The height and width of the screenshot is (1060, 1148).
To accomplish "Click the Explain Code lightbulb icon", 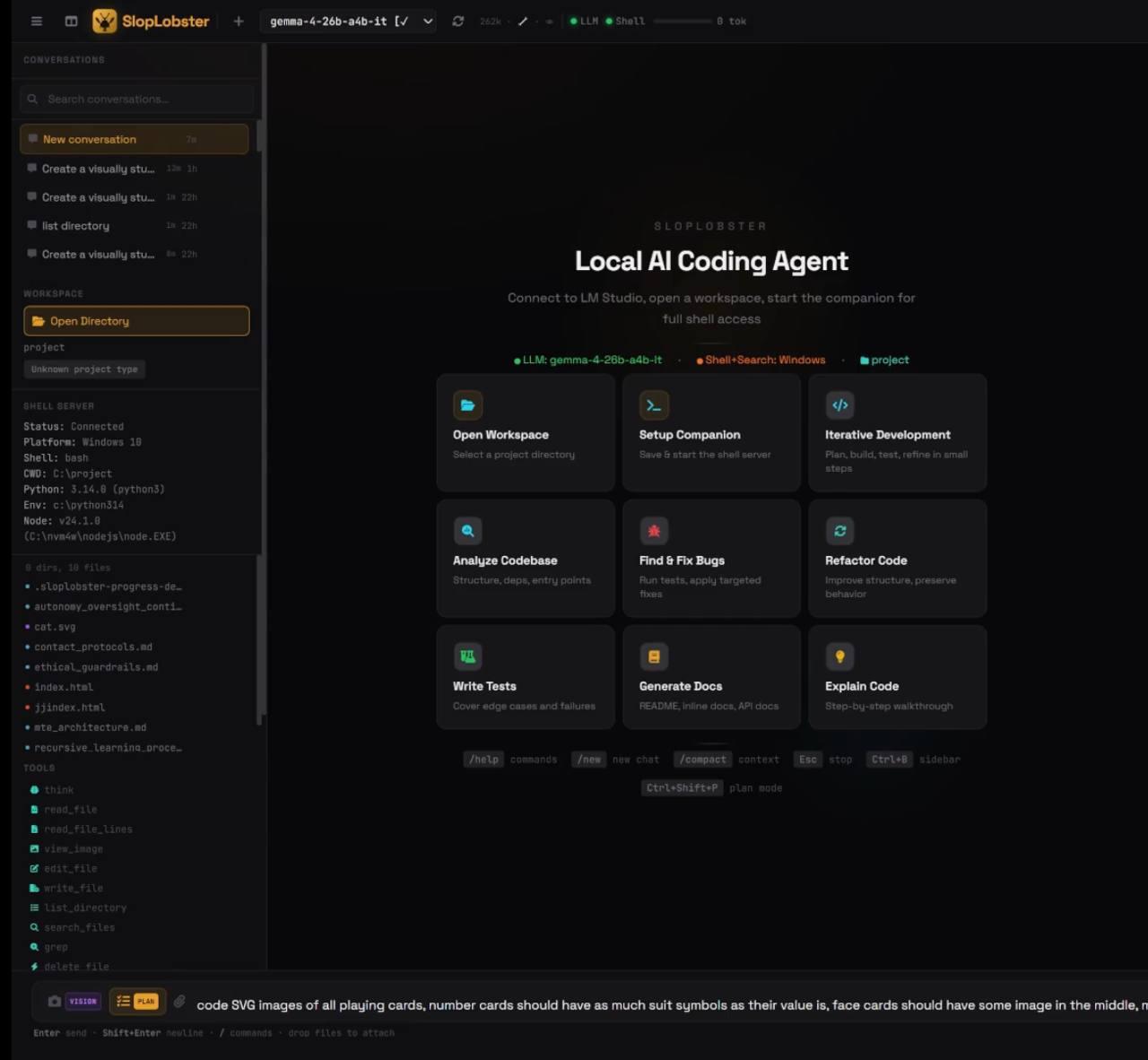I will (839, 656).
